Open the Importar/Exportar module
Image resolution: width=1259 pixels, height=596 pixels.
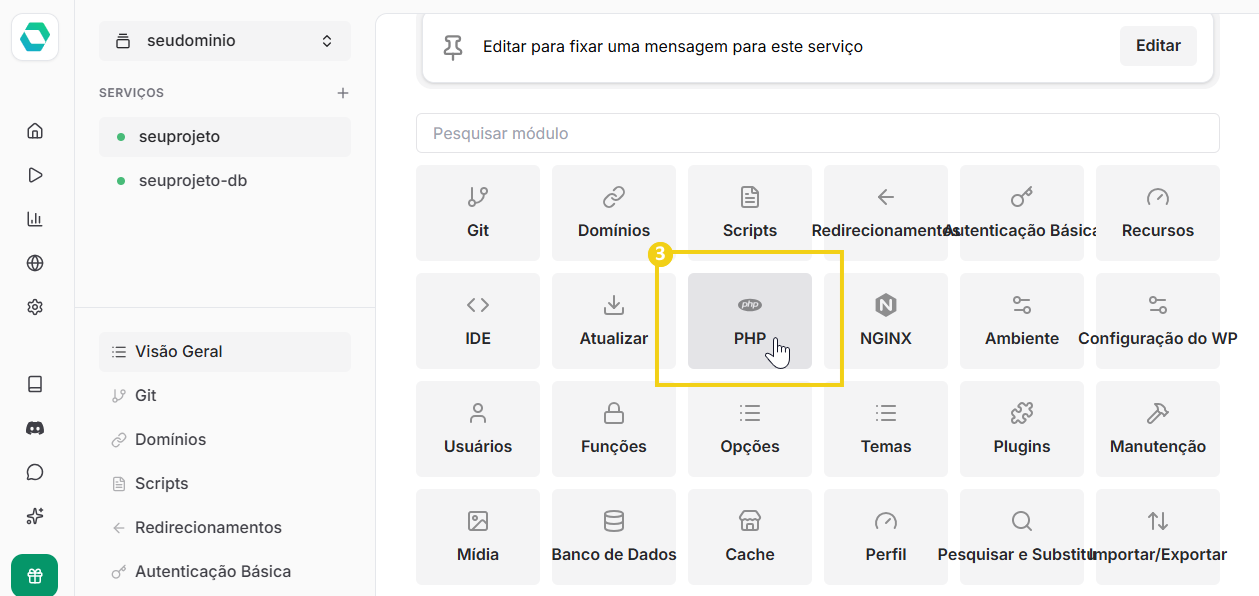click(1157, 536)
